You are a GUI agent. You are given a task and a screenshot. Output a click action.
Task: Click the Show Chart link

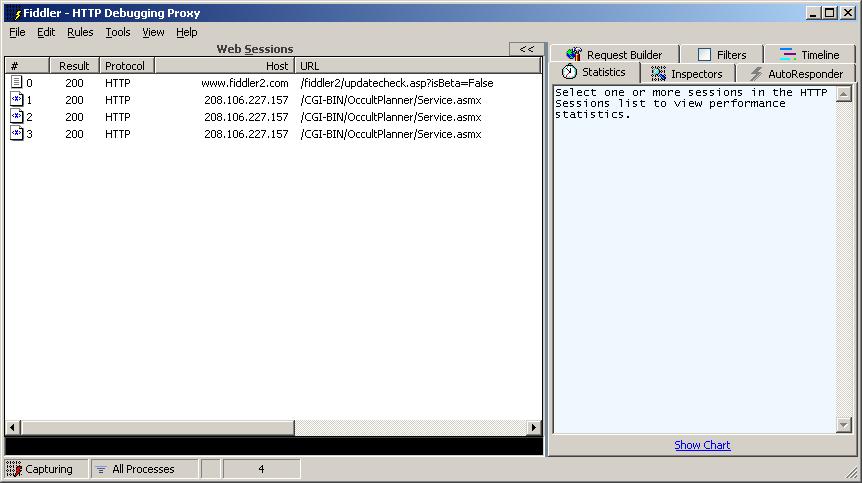(702, 445)
